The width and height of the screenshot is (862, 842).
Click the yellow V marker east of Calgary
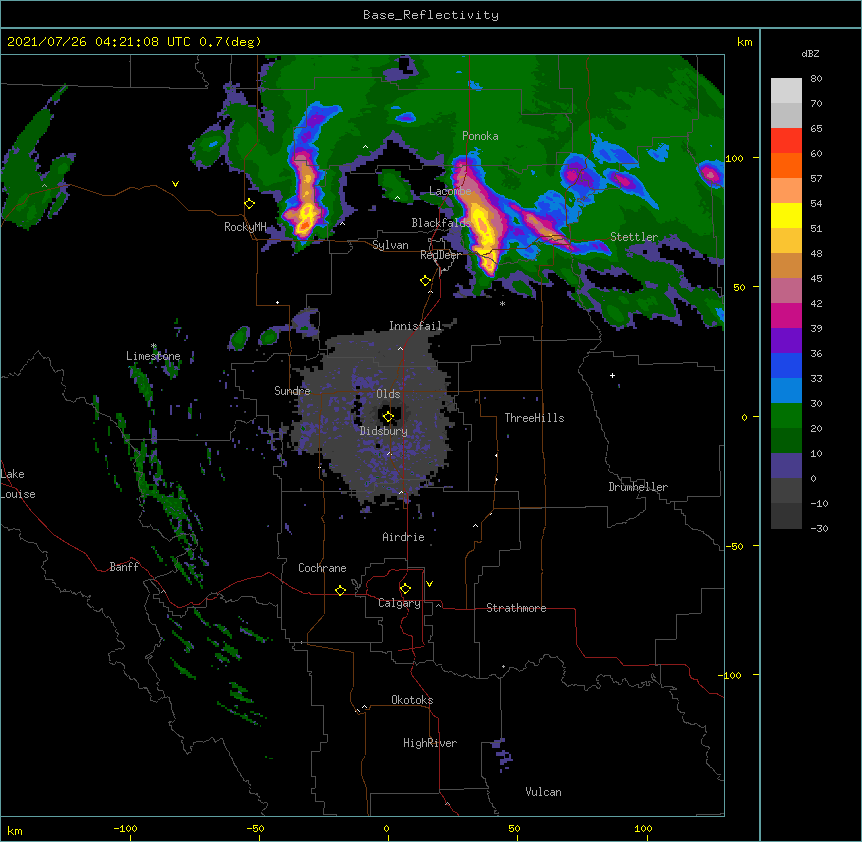pyautogui.click(x=429, y=584)
